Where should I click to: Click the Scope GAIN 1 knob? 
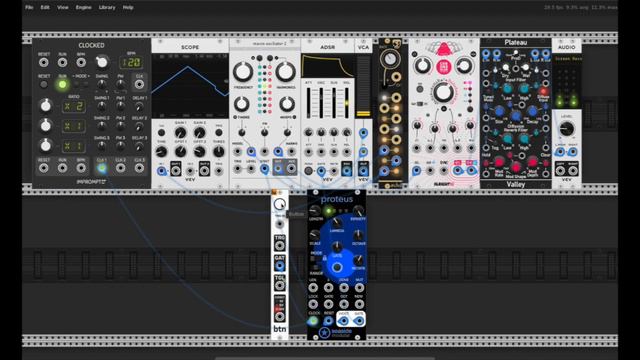tap(180, 133)
